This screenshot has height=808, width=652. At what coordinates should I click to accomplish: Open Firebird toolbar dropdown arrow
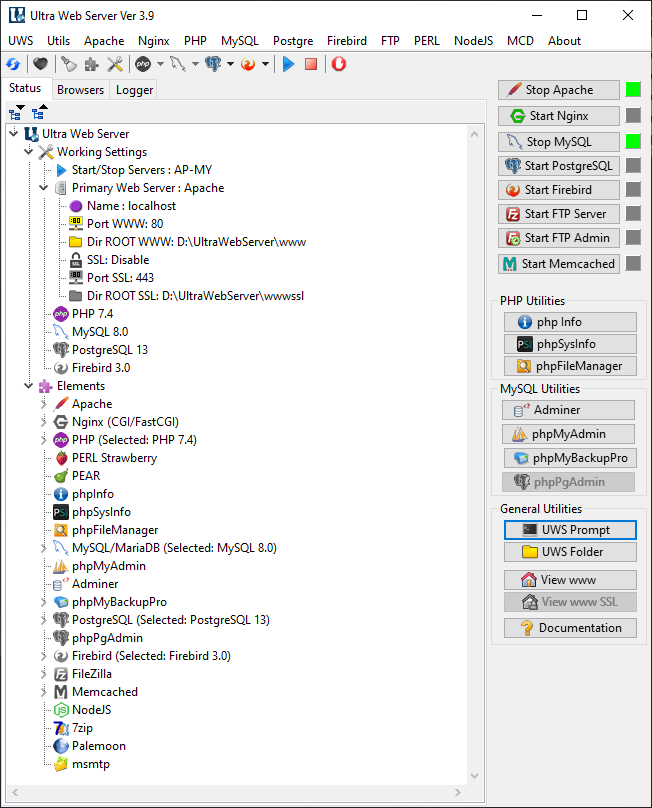(265, 64)
